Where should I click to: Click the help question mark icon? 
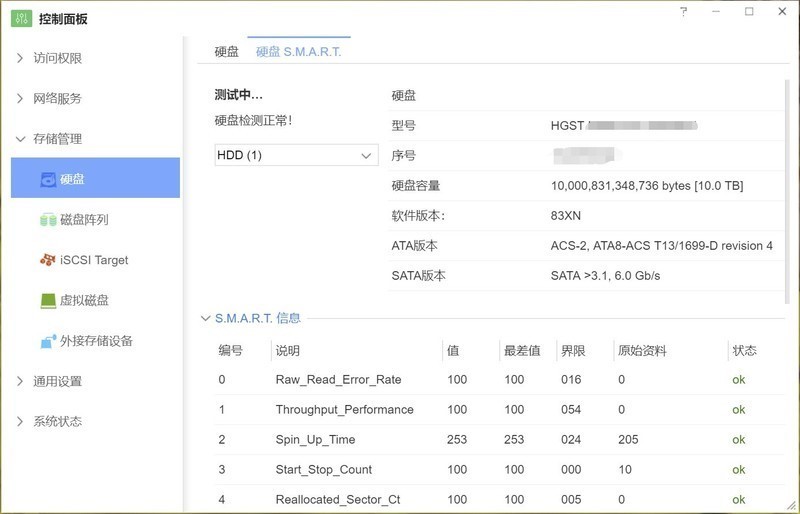684,11
